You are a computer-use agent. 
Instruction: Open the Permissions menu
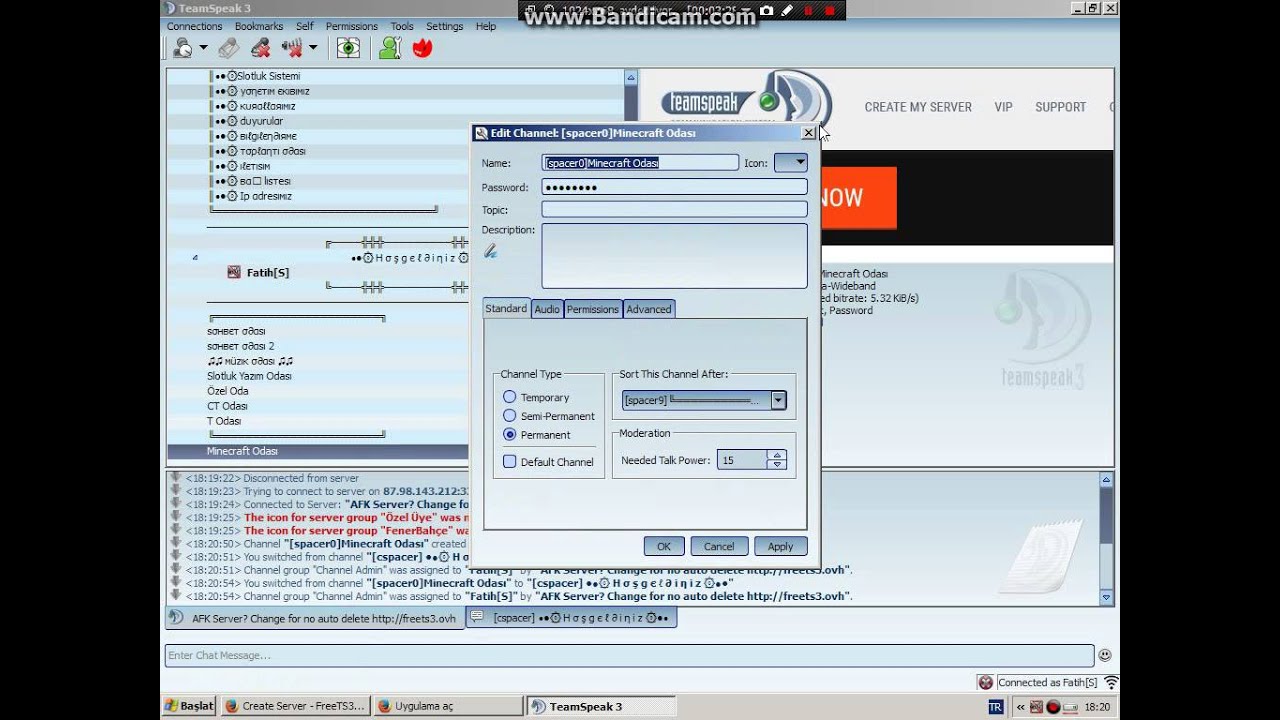tap(352, 26)
